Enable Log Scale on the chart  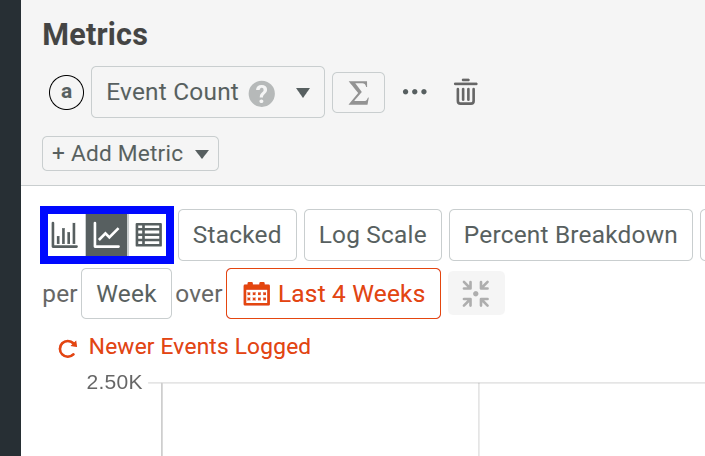373,235
